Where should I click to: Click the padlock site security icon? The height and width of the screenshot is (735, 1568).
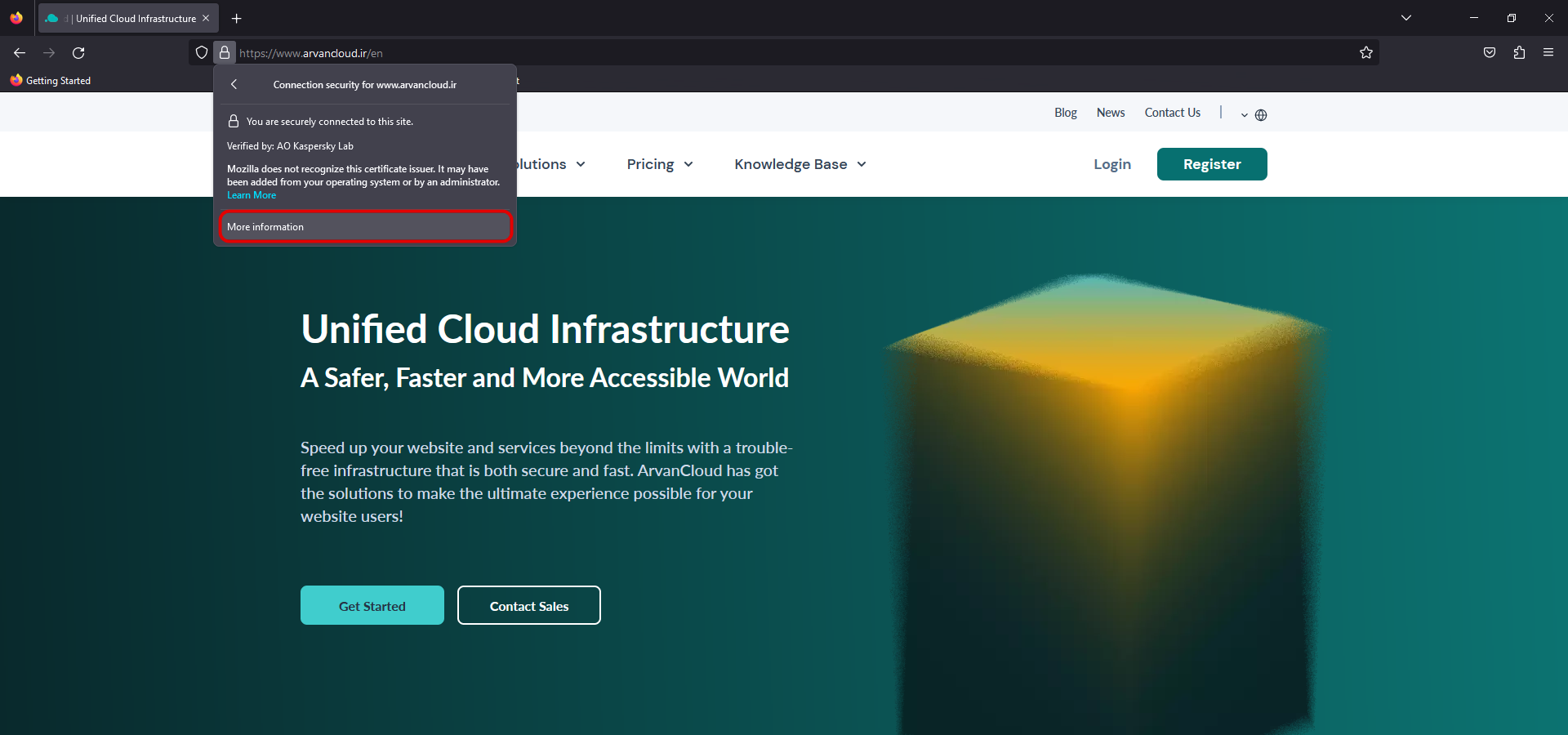coord(225,53)
